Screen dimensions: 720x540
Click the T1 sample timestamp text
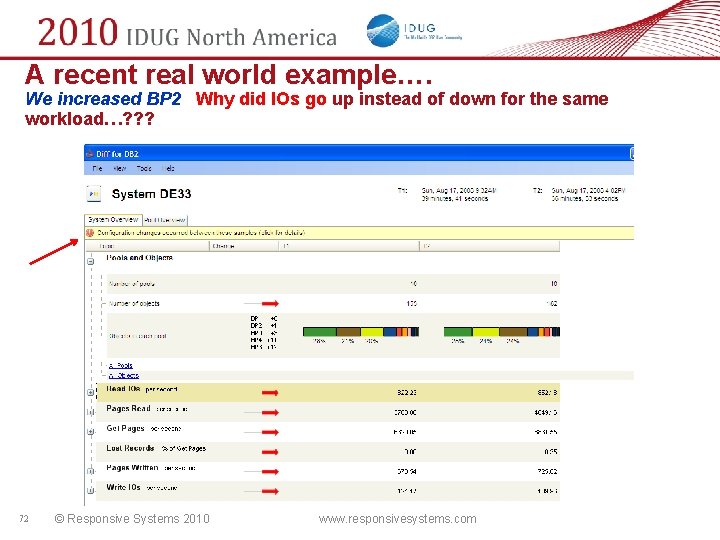point(459,195)
